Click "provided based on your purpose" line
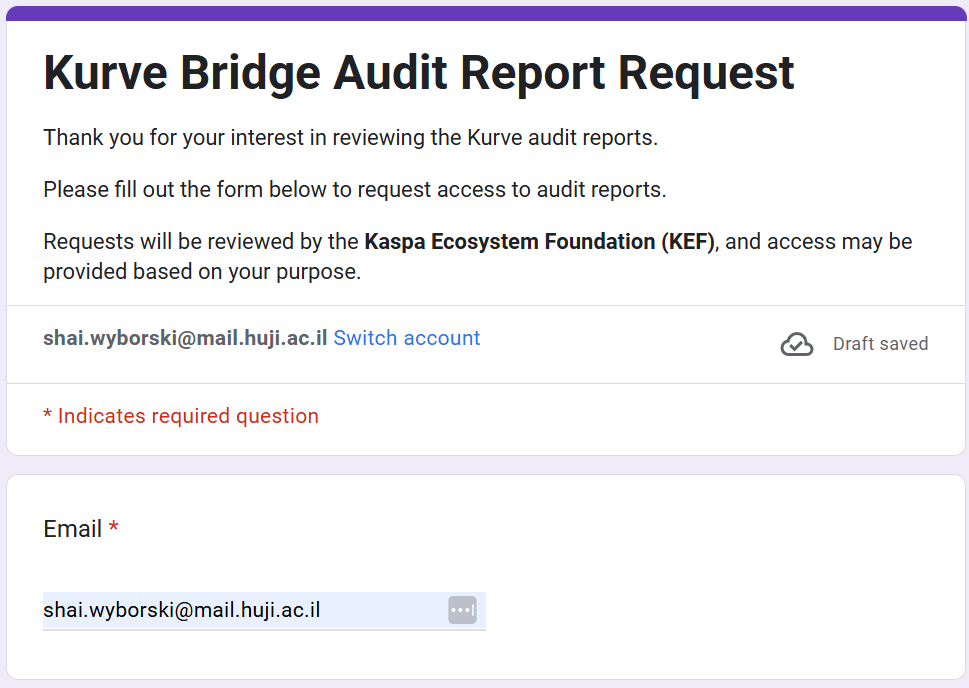Viewport: 969px width, 688px height. [201, 272]
